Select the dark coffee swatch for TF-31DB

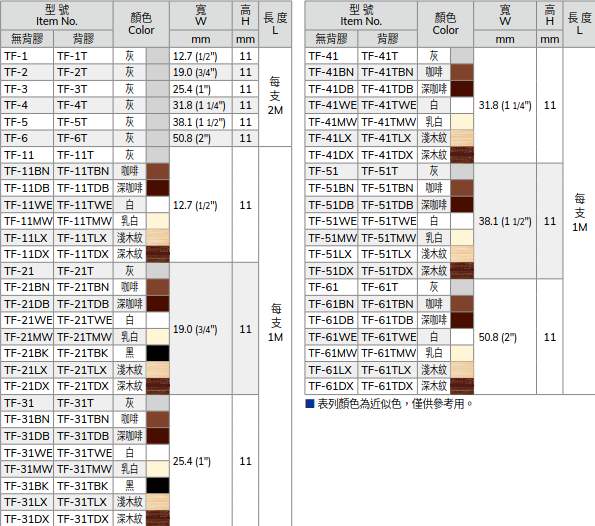tap(158, 436)
